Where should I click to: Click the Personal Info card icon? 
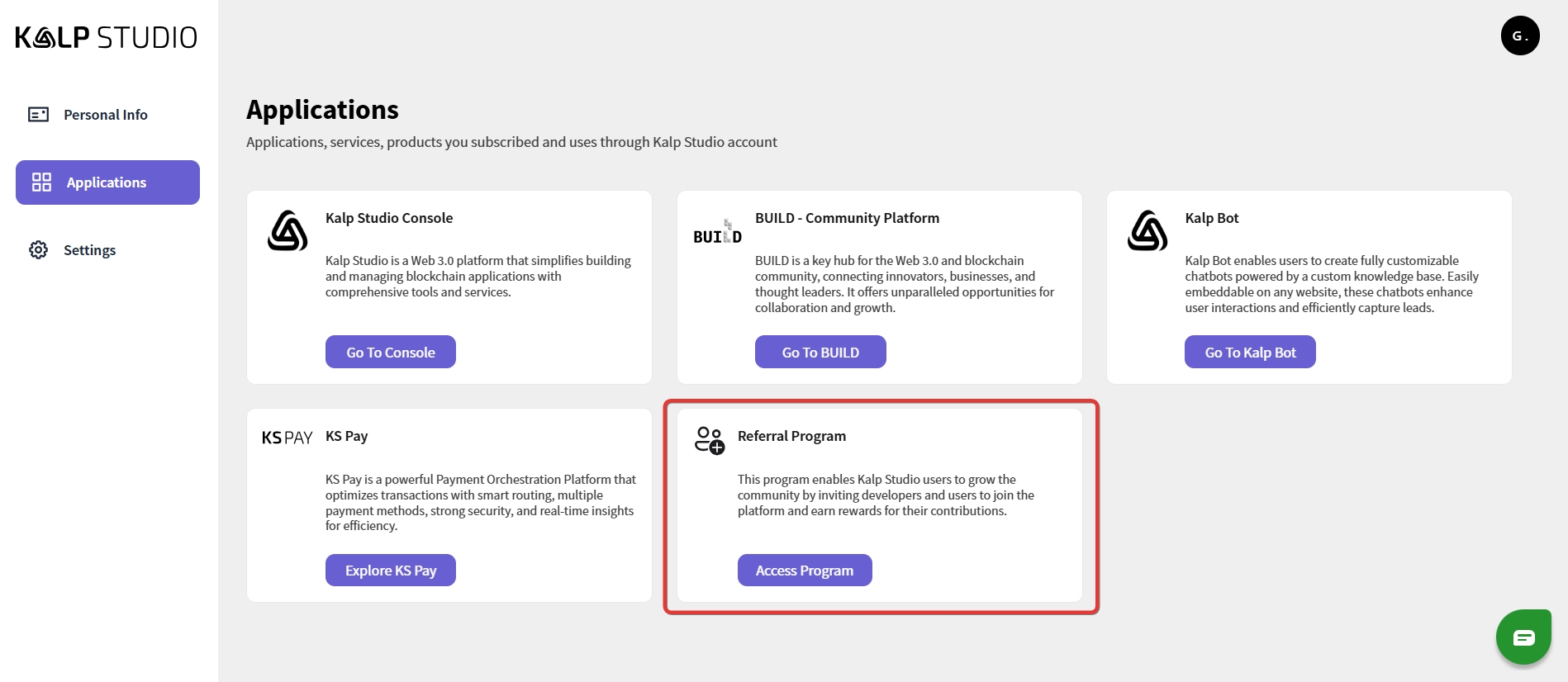(39, 115)
